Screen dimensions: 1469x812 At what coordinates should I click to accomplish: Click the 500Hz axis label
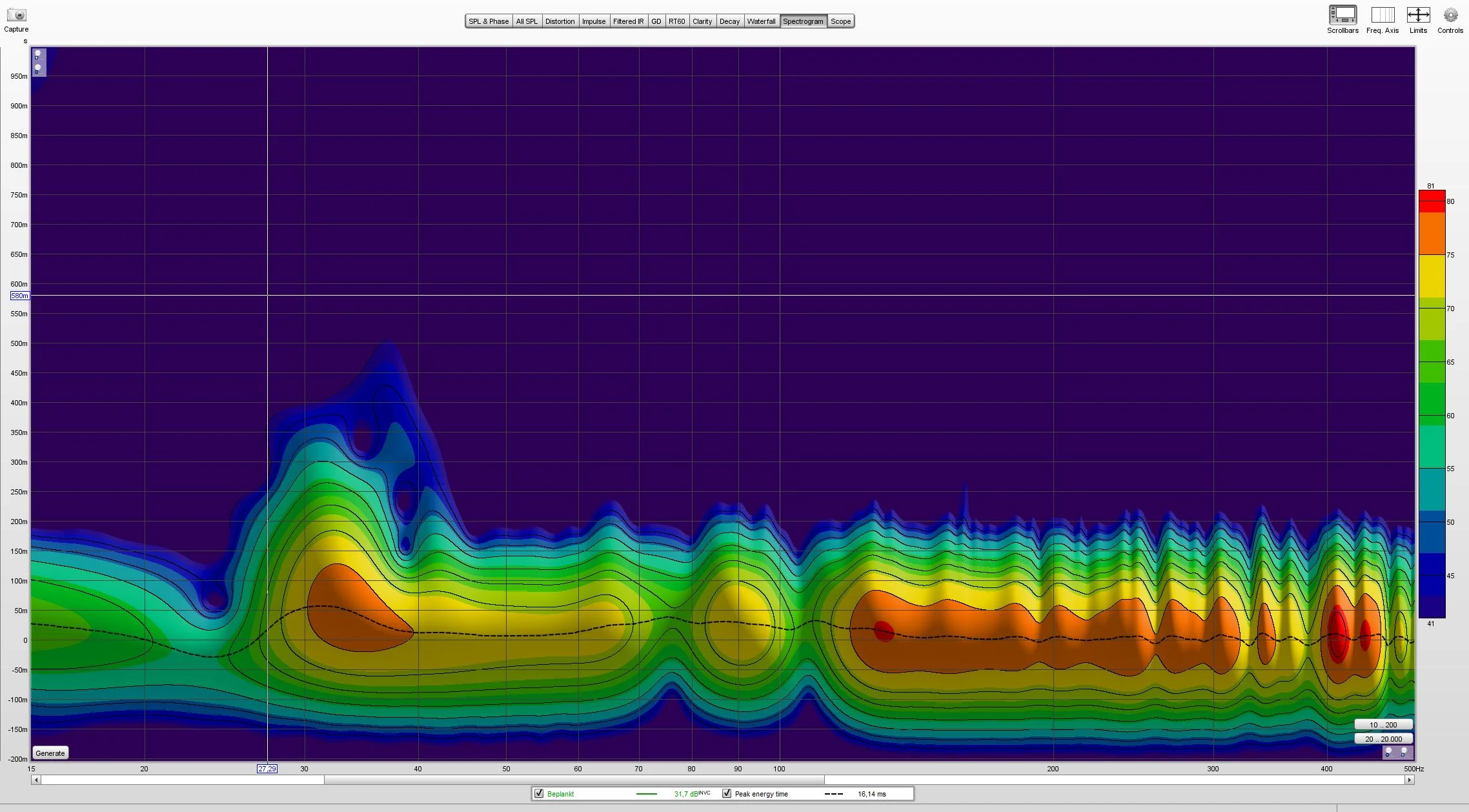pos(1413,769)
